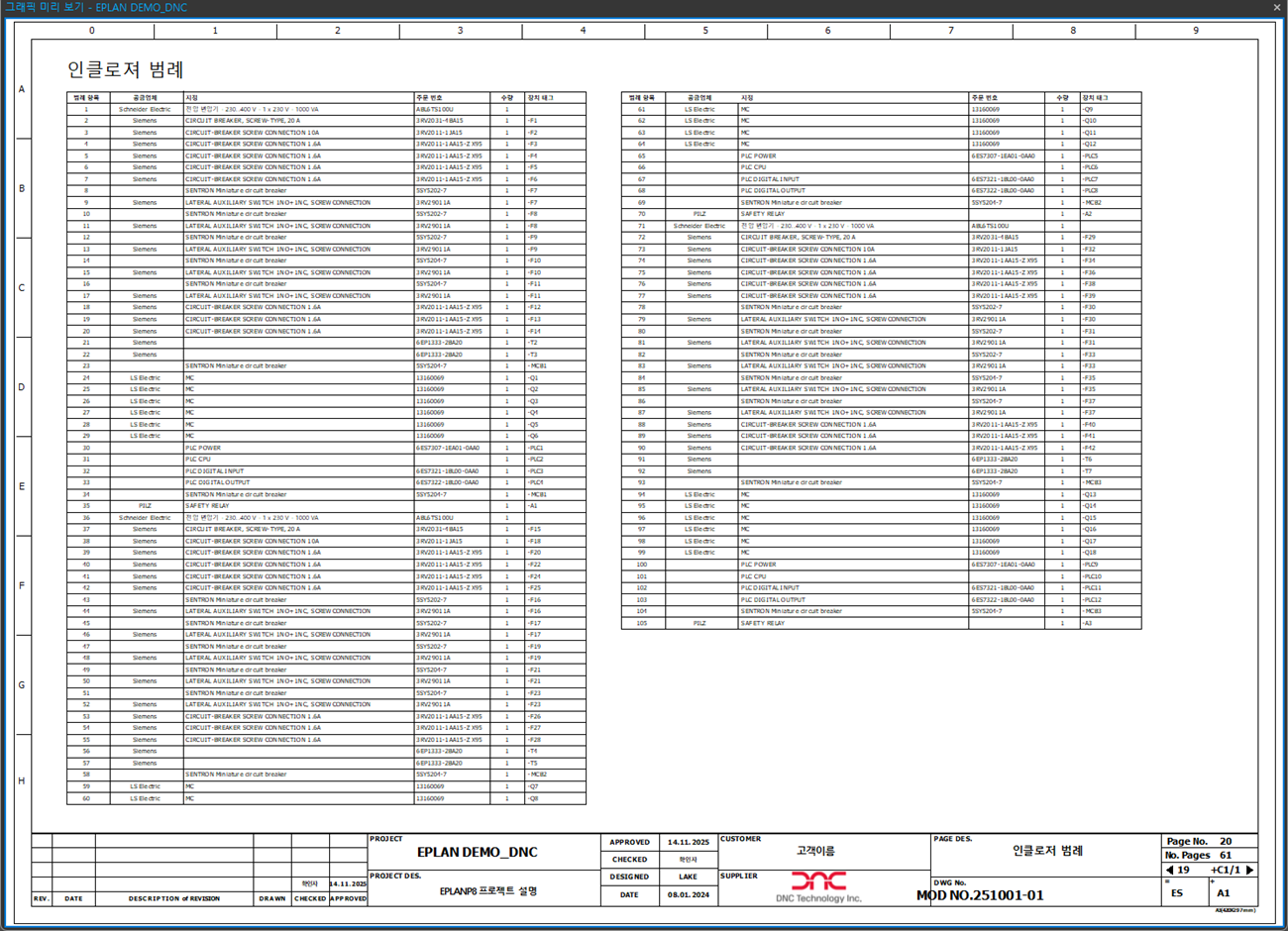Click the large heading "인클로저 범례" above the tables
The width and height of the screenshot is (1288, 931).
click(126, 69)
